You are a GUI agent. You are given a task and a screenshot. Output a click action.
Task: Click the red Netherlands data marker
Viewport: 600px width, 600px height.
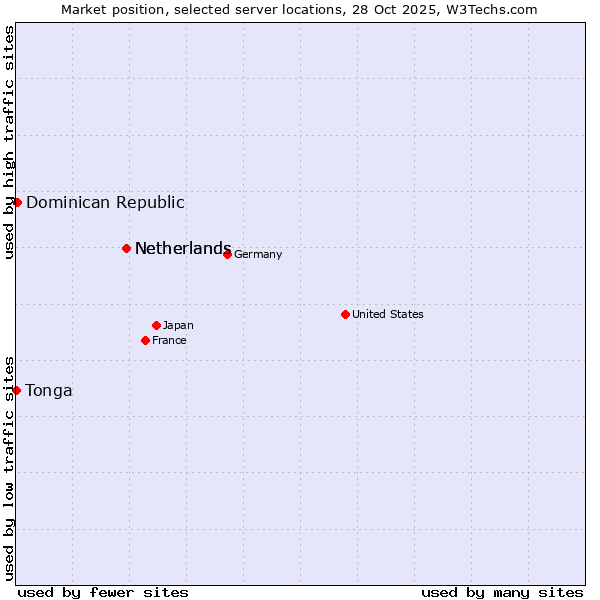click(x=126, y=248)
